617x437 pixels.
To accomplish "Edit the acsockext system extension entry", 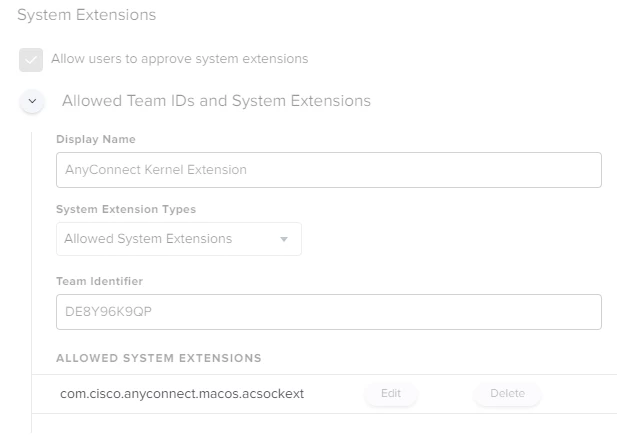I will [391, 393].
